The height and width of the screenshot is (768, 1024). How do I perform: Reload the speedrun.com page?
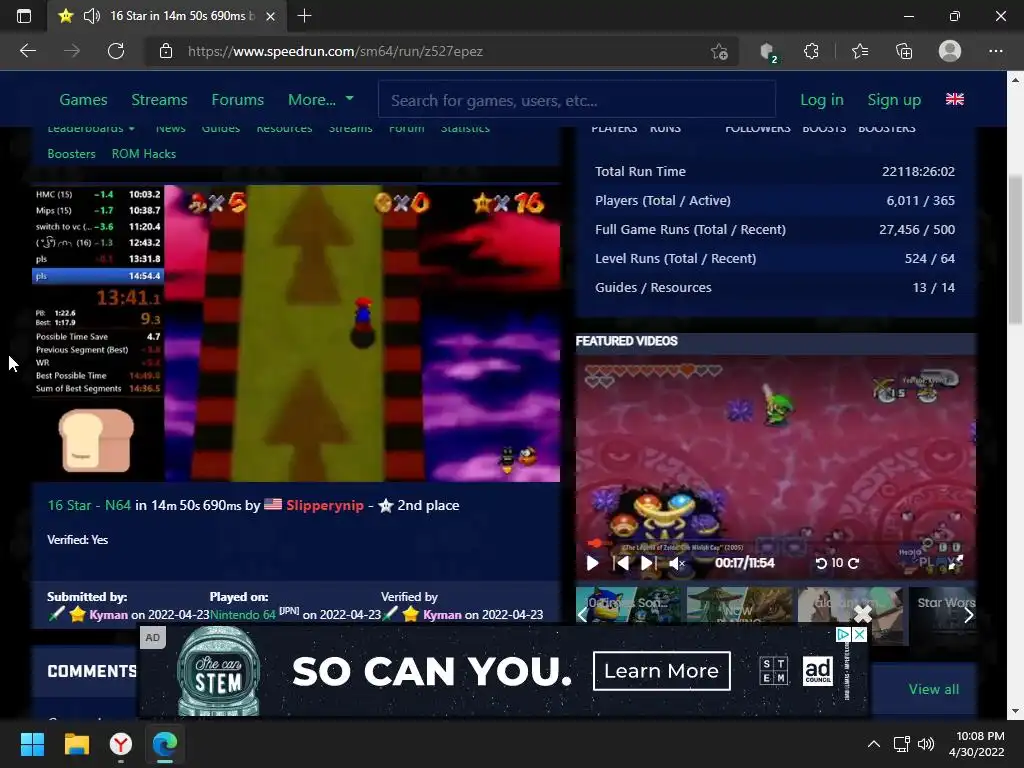[116, 51]
